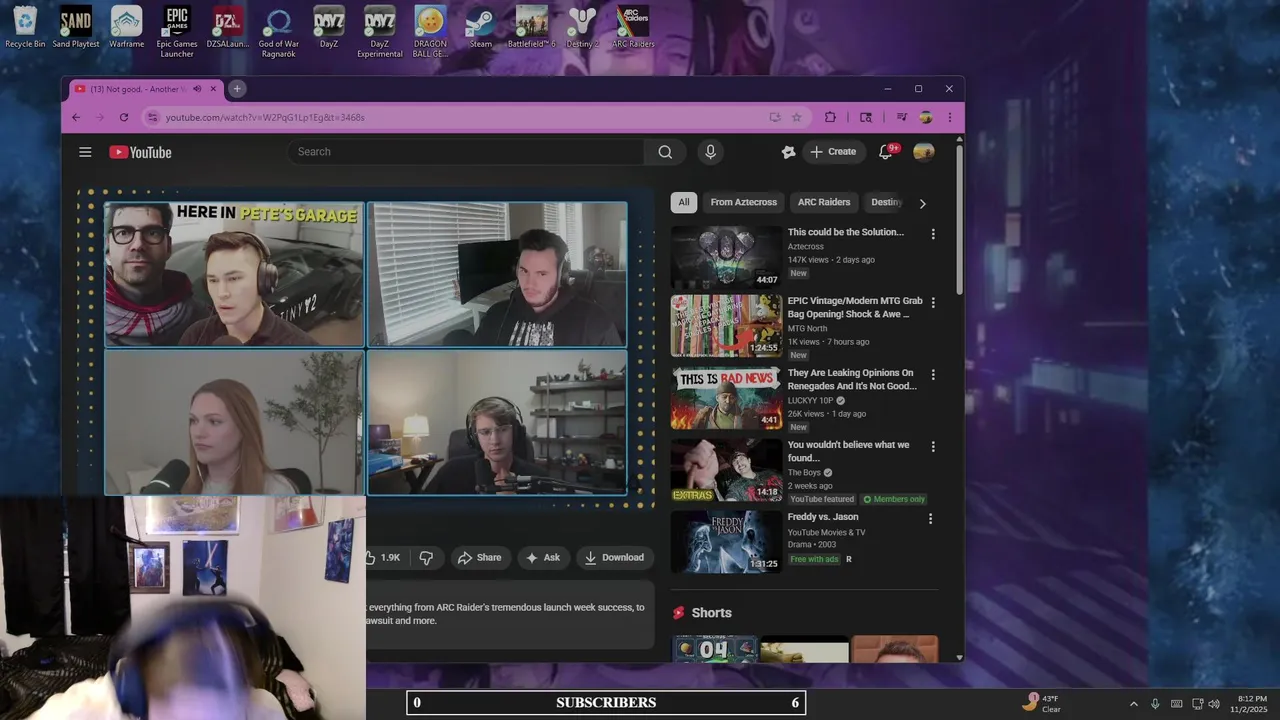Open 'This could be the Solution' video thumbnail

726,257
